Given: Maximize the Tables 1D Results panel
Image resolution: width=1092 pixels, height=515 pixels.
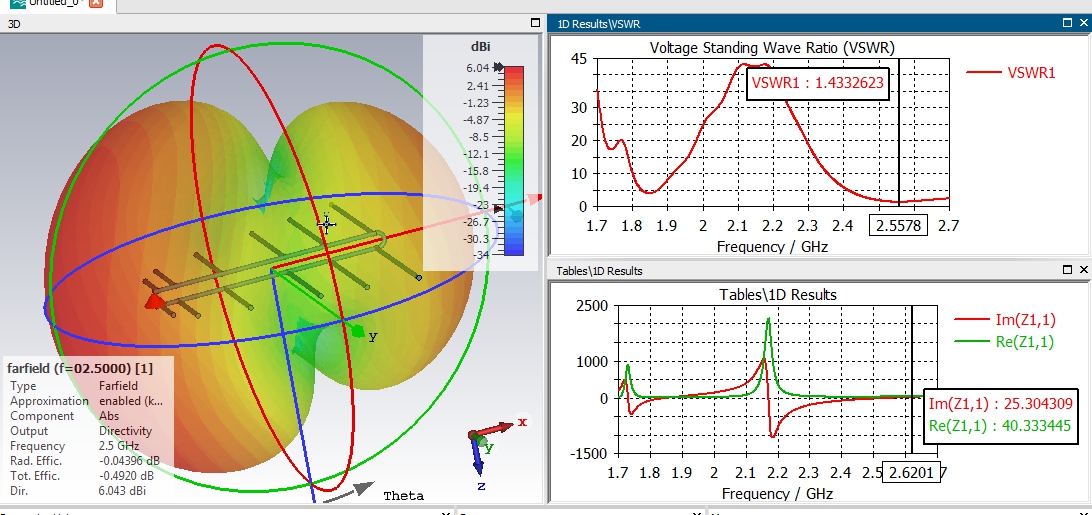Looking at the screenshot, I should (x=1068, y=270).
